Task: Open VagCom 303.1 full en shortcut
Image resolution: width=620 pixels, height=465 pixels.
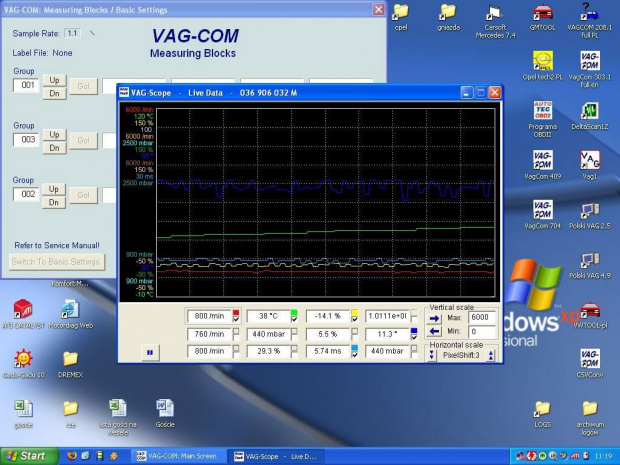Action: pos(590,69)
